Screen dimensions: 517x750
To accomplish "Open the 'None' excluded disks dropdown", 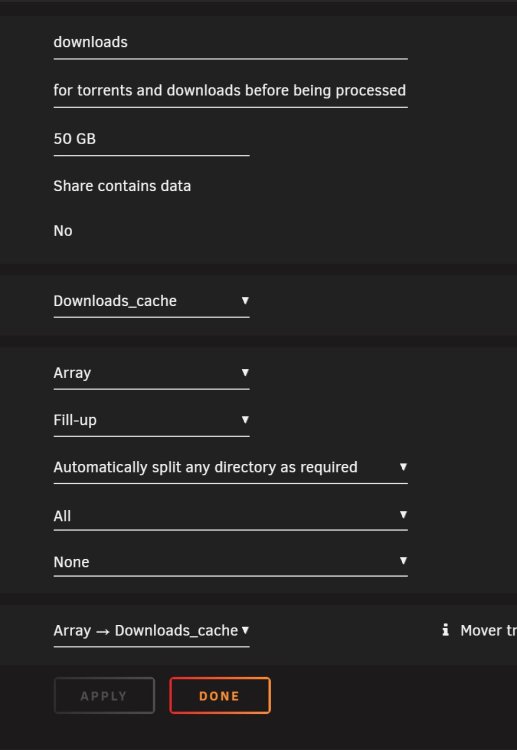I will [x=231, y=562].
